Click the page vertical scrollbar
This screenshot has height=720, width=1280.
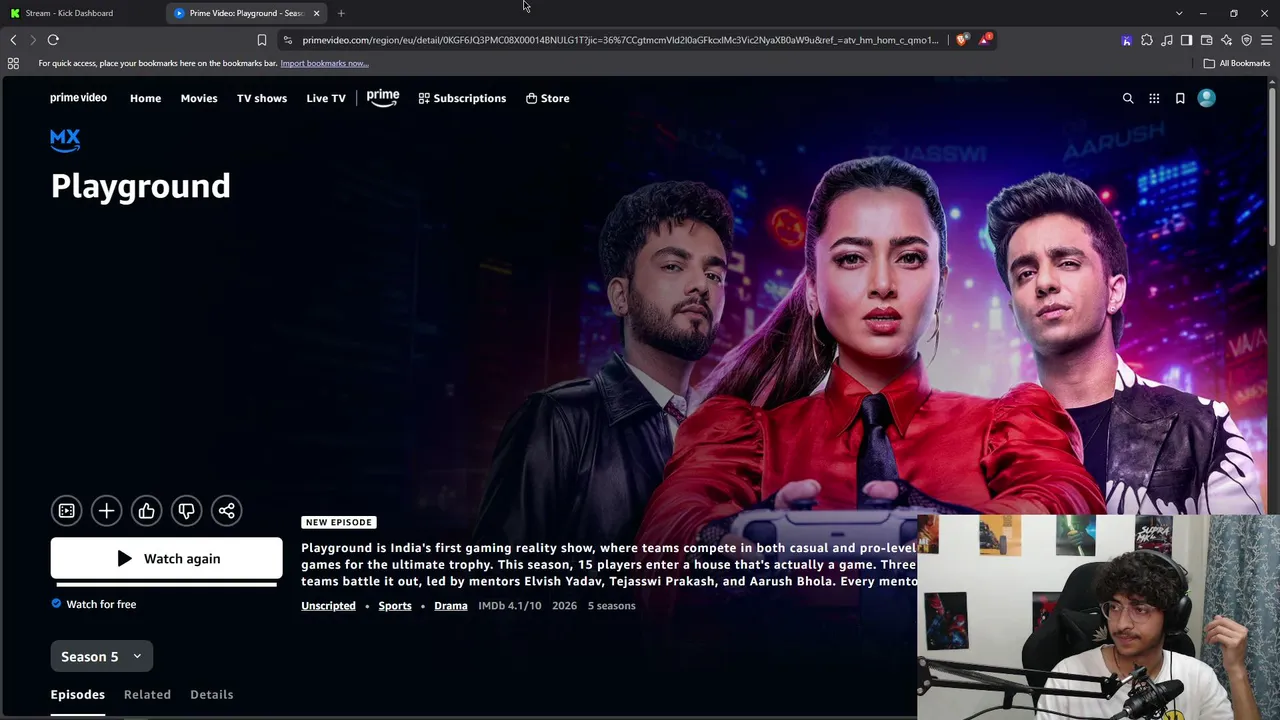[x=1273, y=165]
